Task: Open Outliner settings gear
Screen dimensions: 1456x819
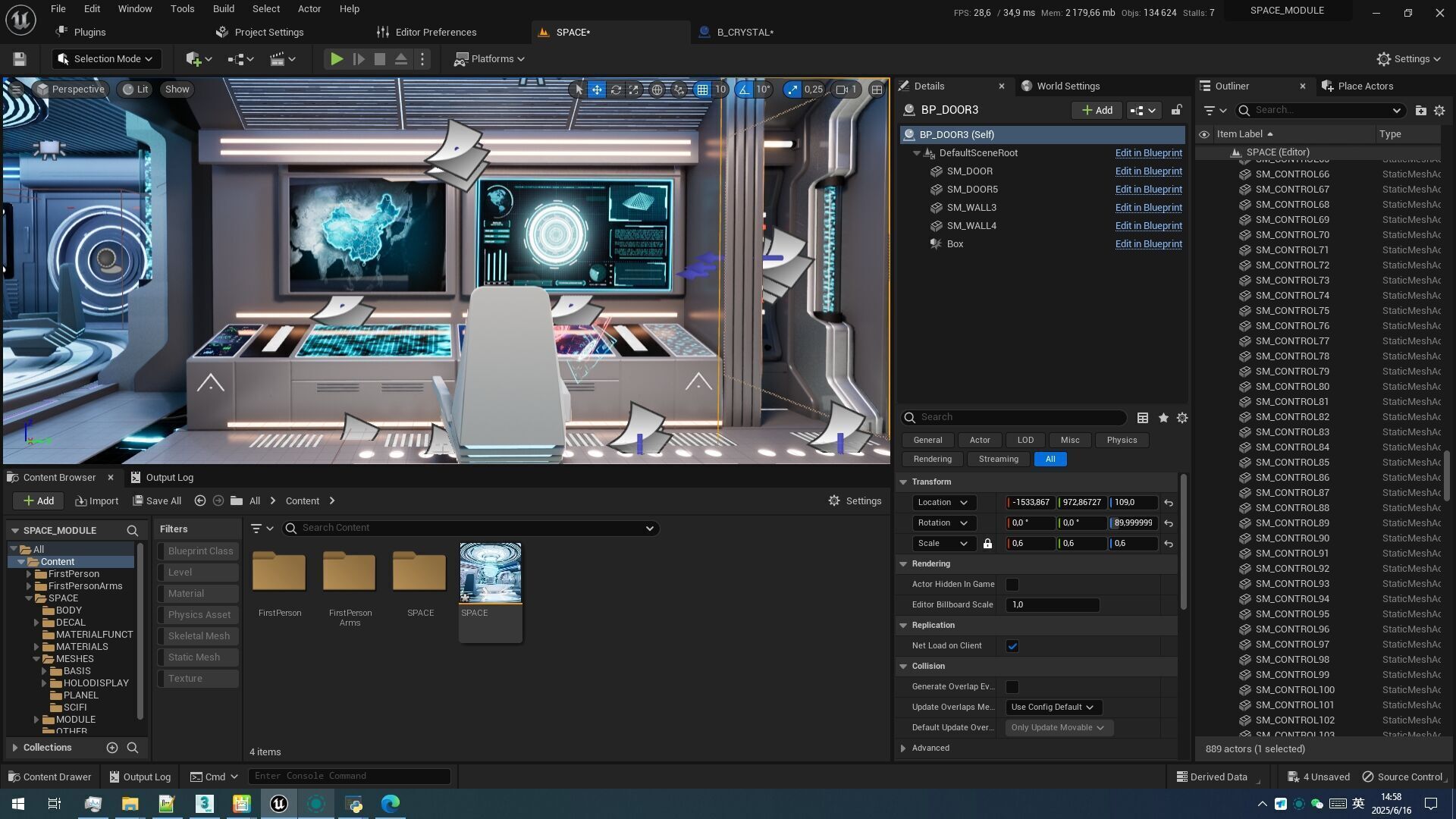Action: point(1439,111)
